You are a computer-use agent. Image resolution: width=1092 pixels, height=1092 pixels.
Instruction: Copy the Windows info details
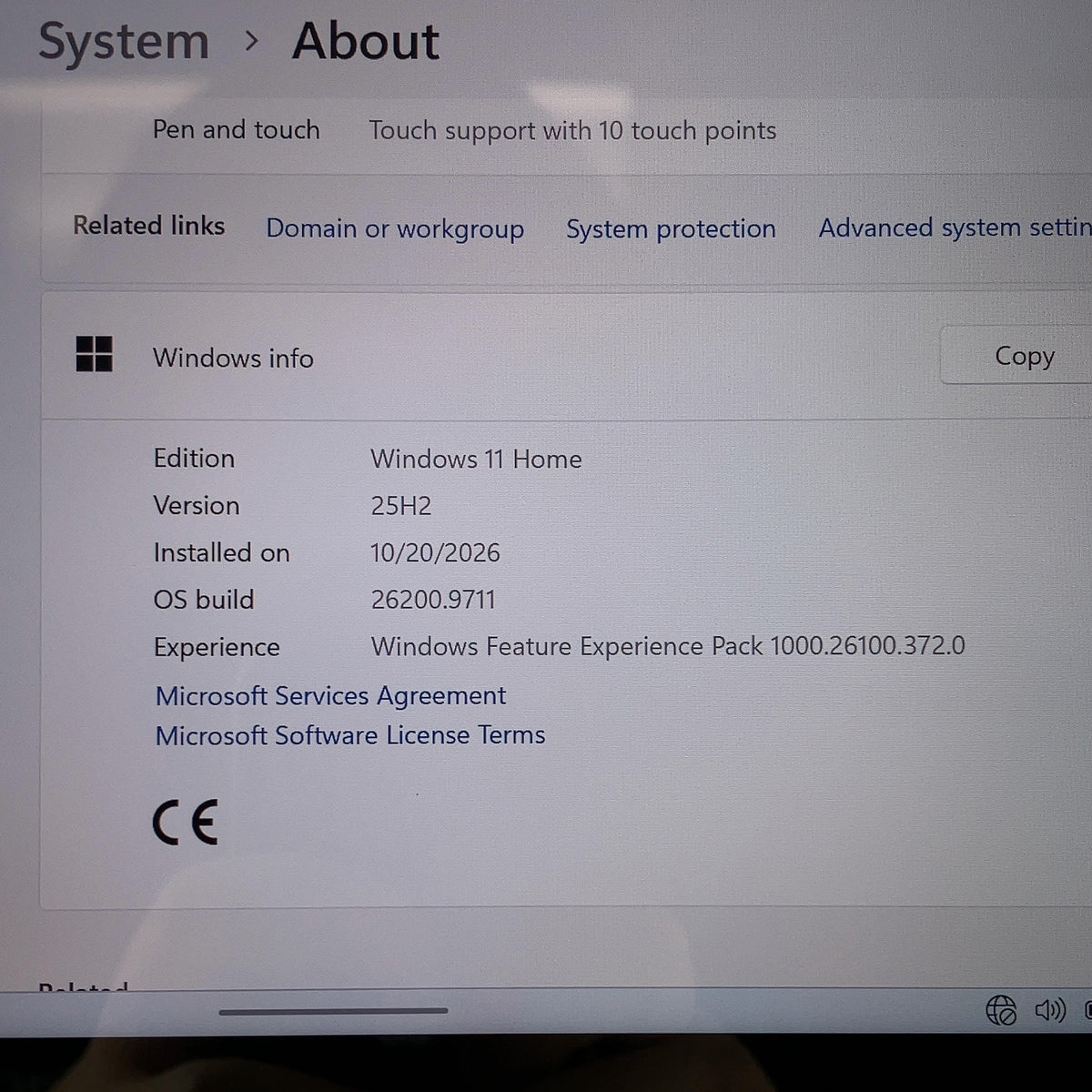(1016, 356)
